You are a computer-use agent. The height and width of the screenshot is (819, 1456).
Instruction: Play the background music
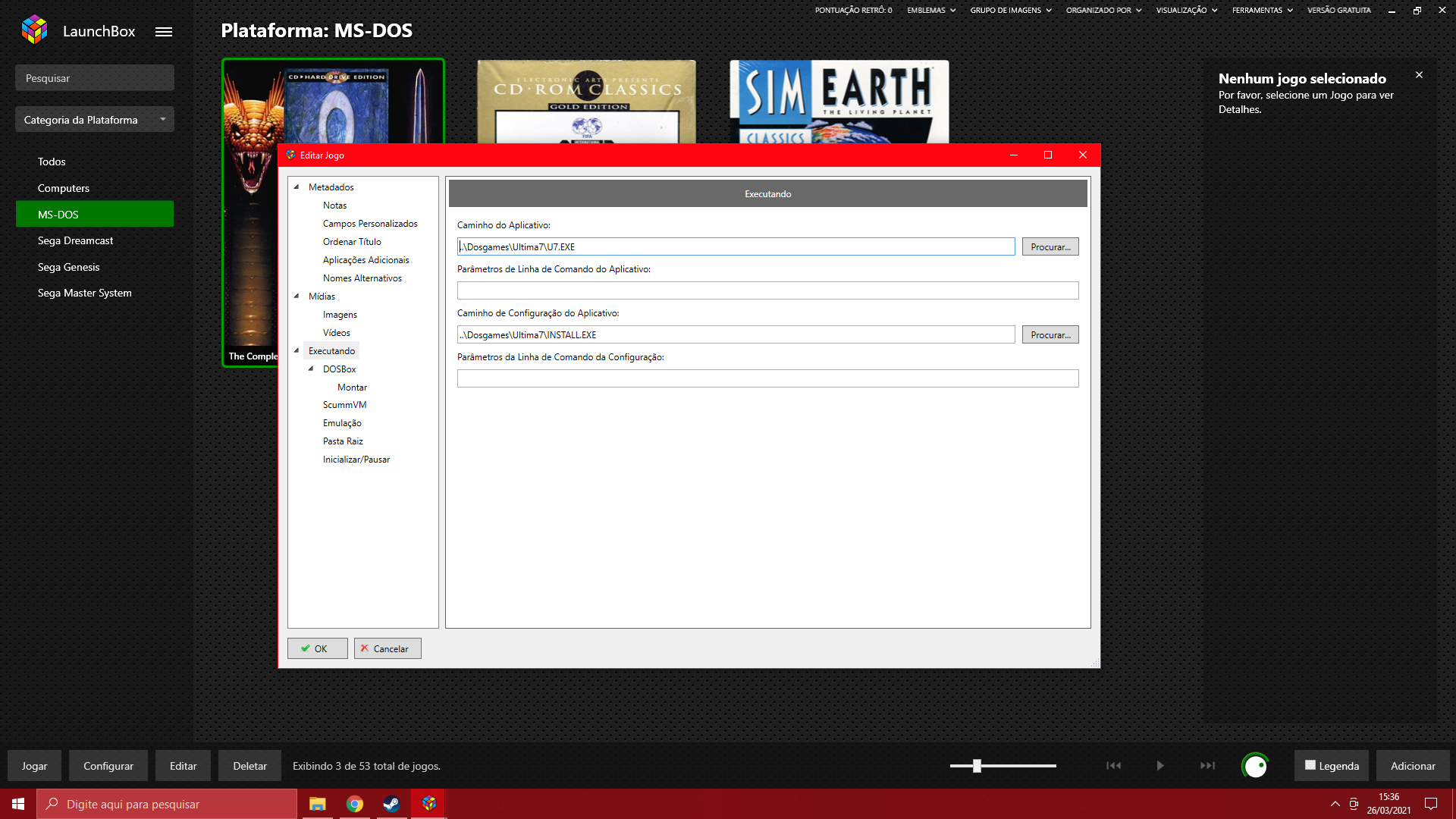(x=1160, y=766)
